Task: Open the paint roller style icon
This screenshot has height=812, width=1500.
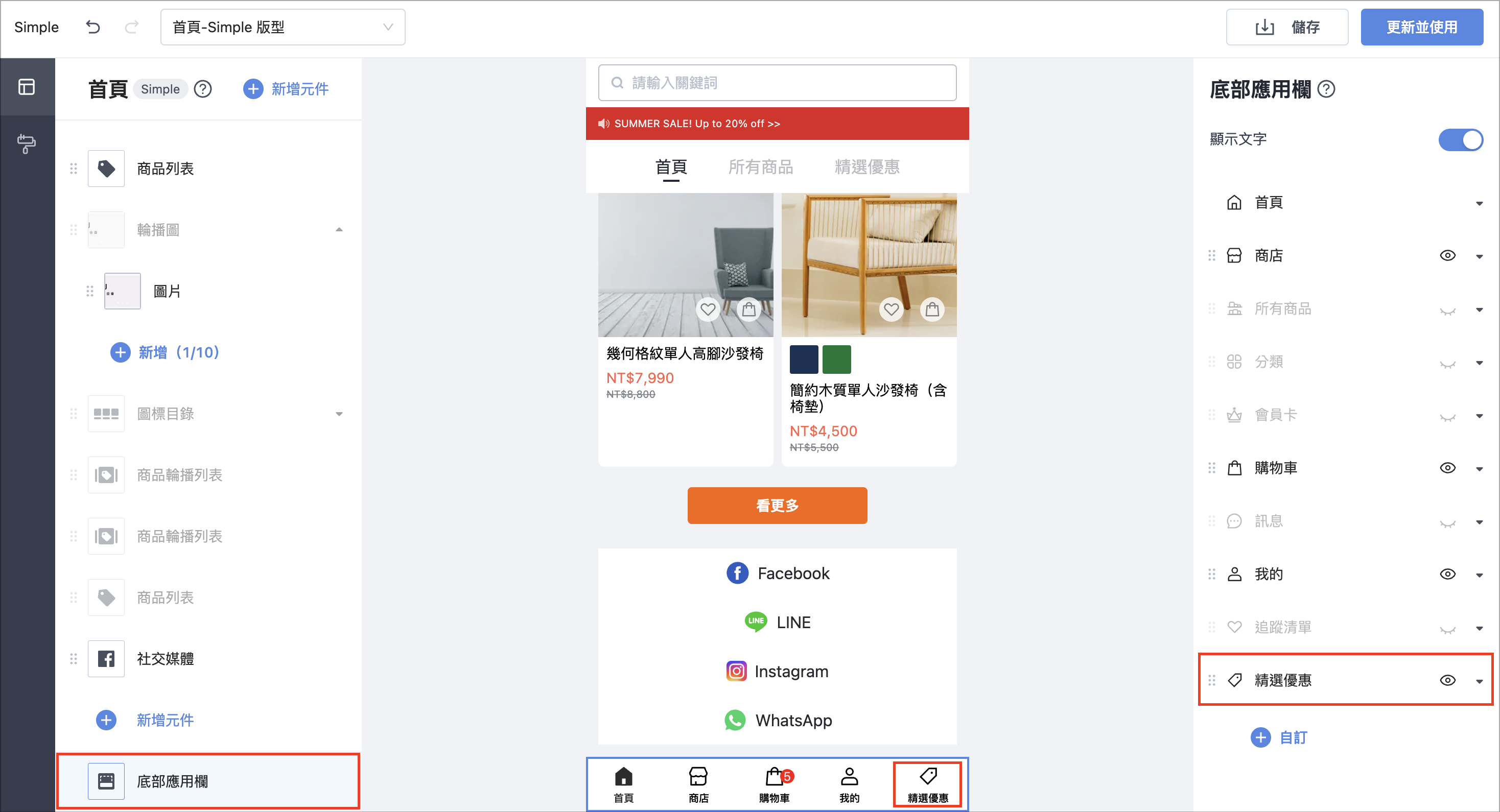Action: [x=27, y=143]
